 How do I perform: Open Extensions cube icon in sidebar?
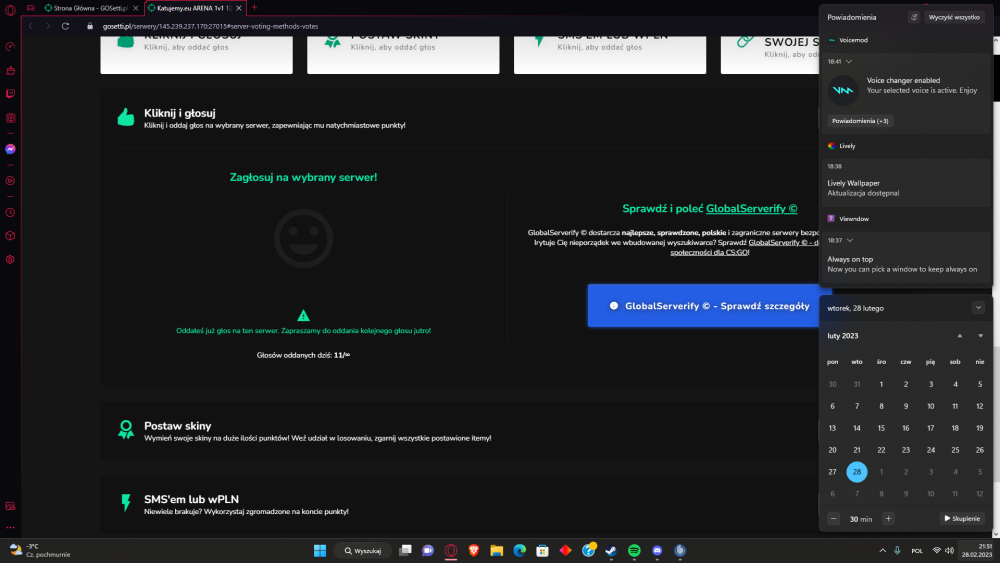click(x=10, y=236)
